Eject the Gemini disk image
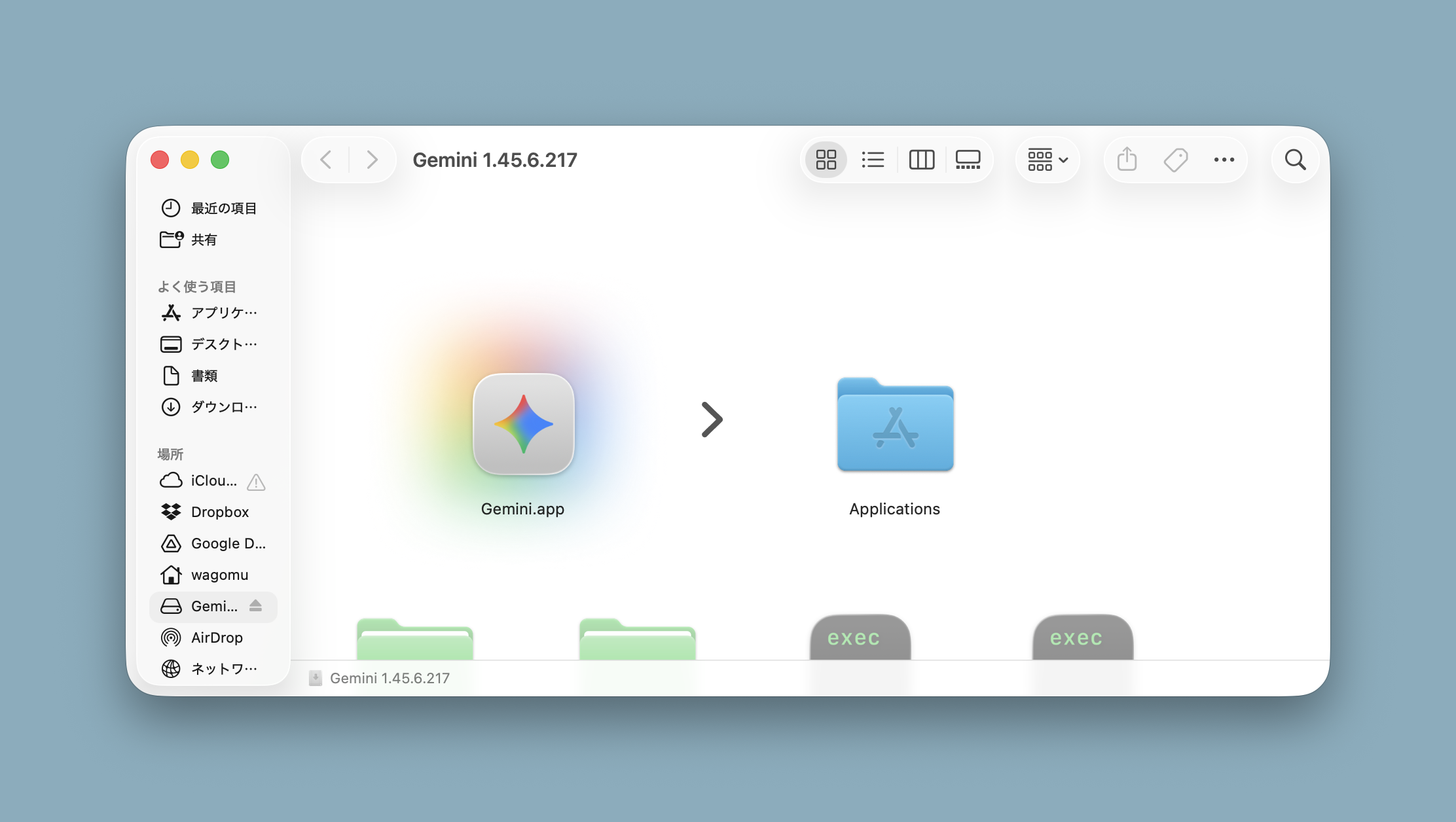This screenshot has height=822, width=1456. [x=256, y=606]
